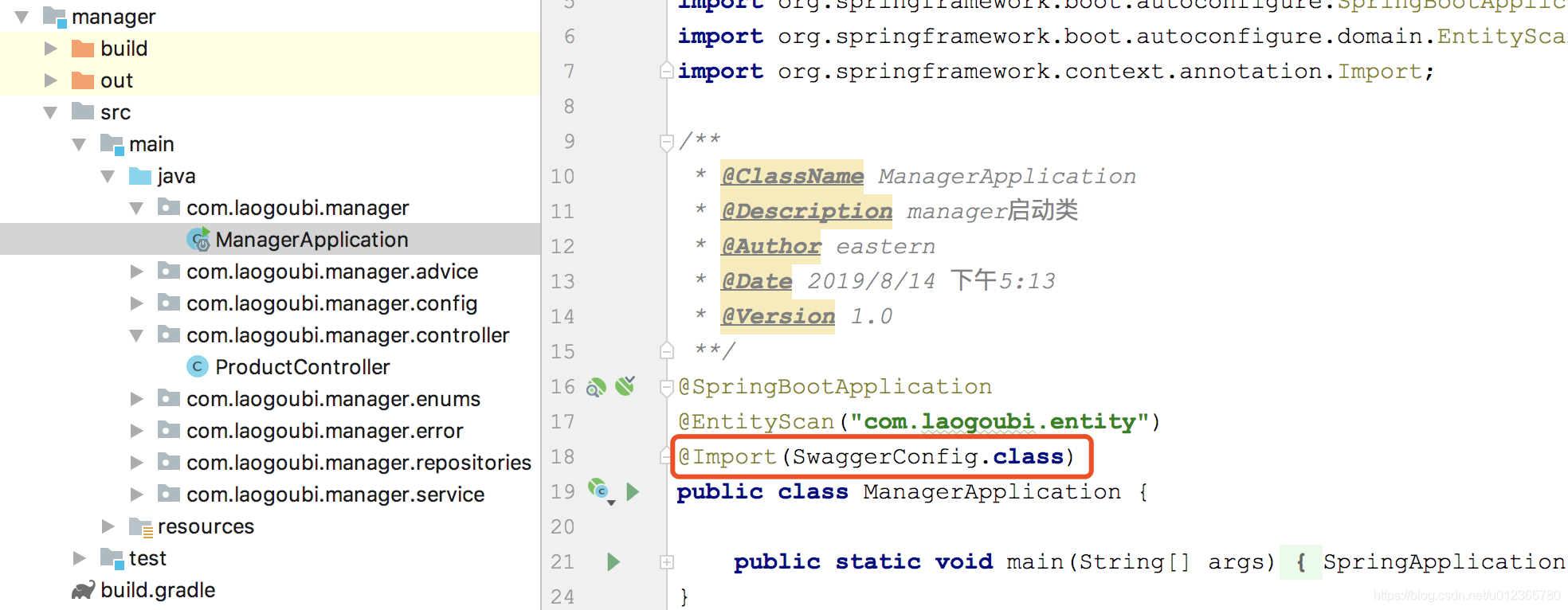Open ProductController in the tree
The image size is (1568, 610).
(302, 367)
